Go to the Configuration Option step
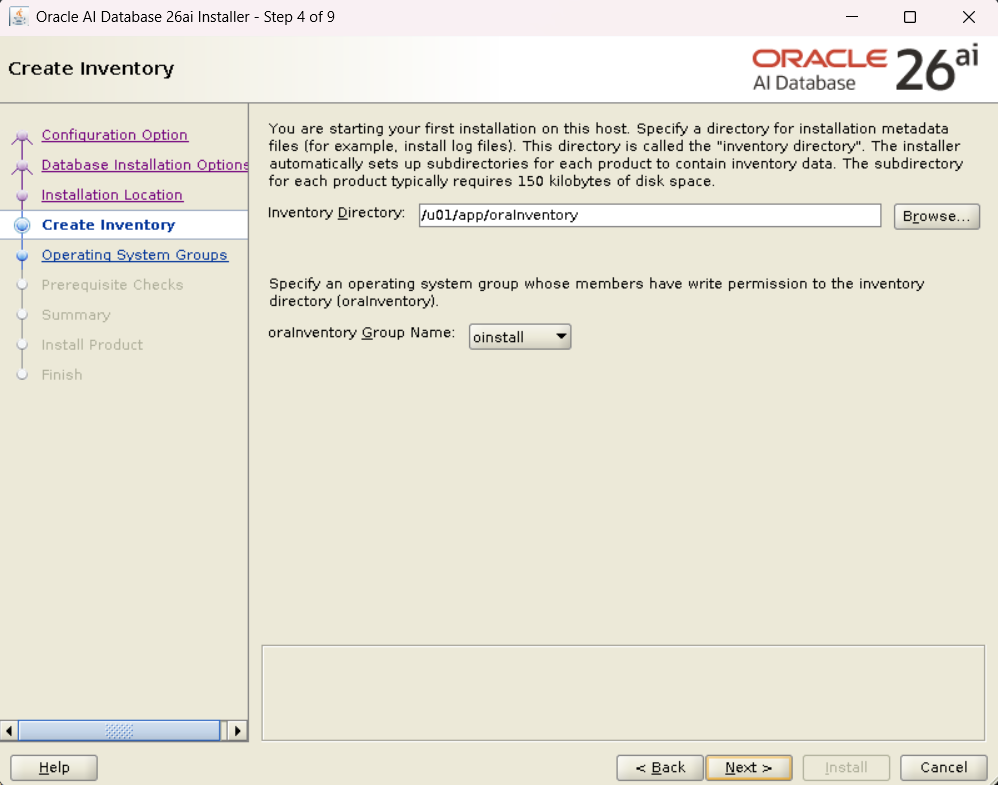Screen dimensions: 998x785 click(x=114, y=135)
